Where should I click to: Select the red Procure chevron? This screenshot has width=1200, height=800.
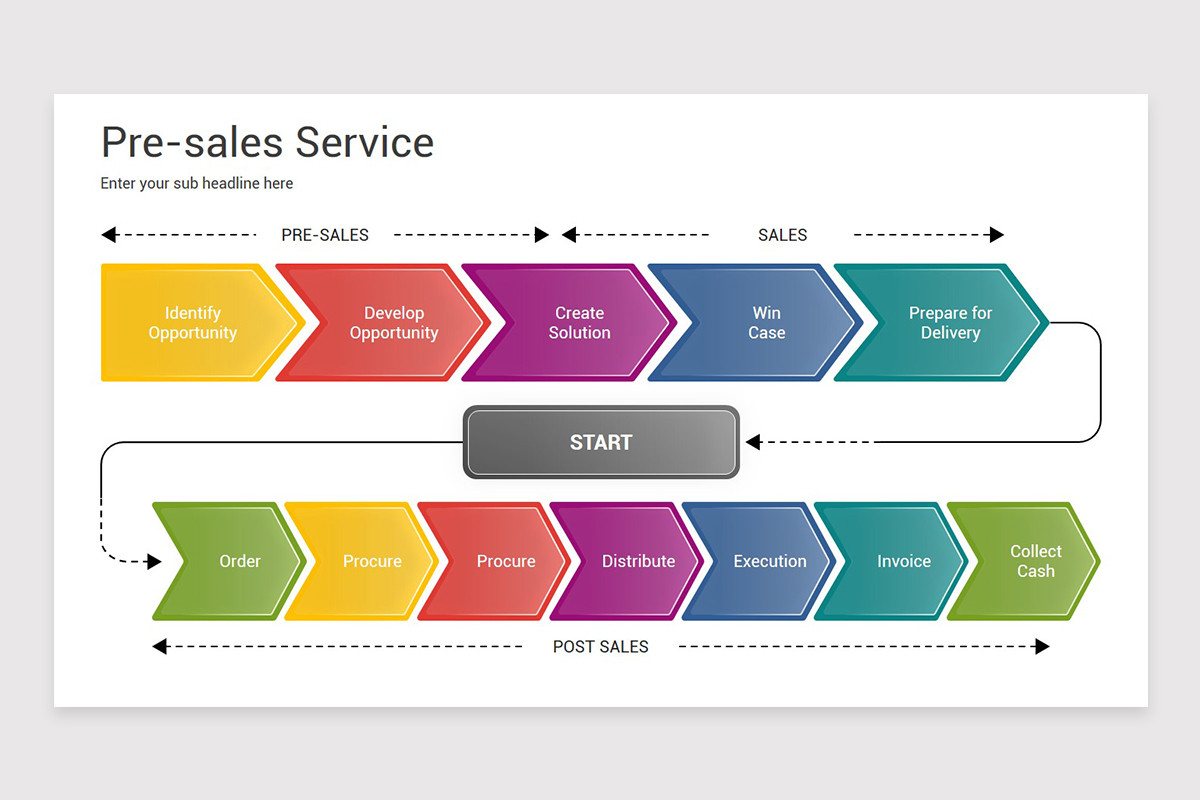pos(496,561)
